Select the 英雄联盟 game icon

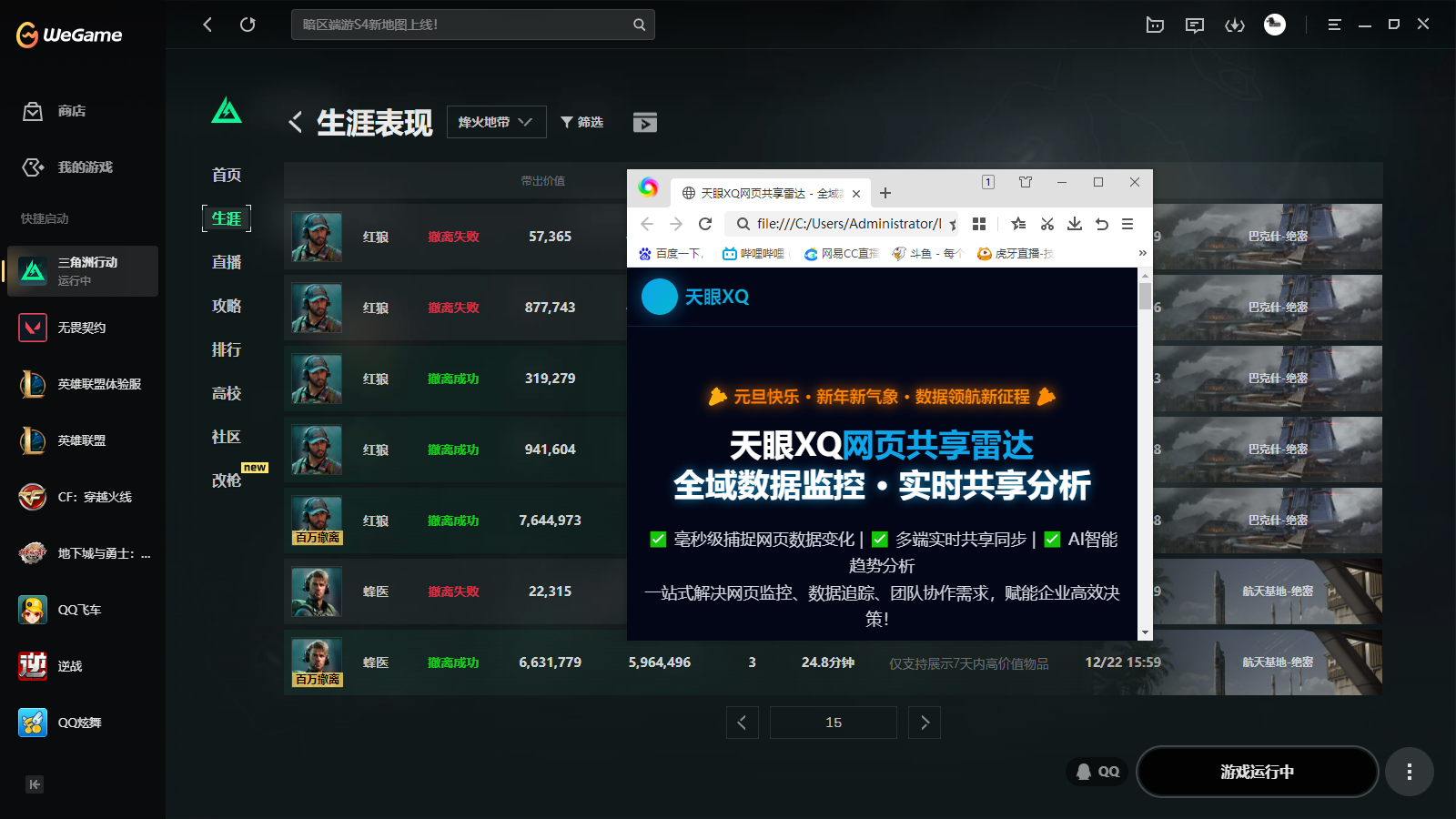click(x=33, y=440)
